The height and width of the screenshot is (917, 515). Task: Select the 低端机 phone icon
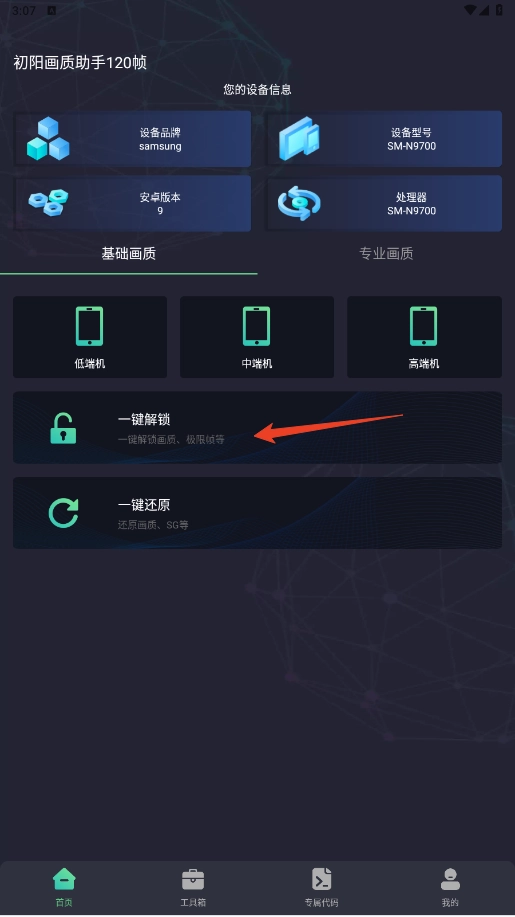click(89, 326)
